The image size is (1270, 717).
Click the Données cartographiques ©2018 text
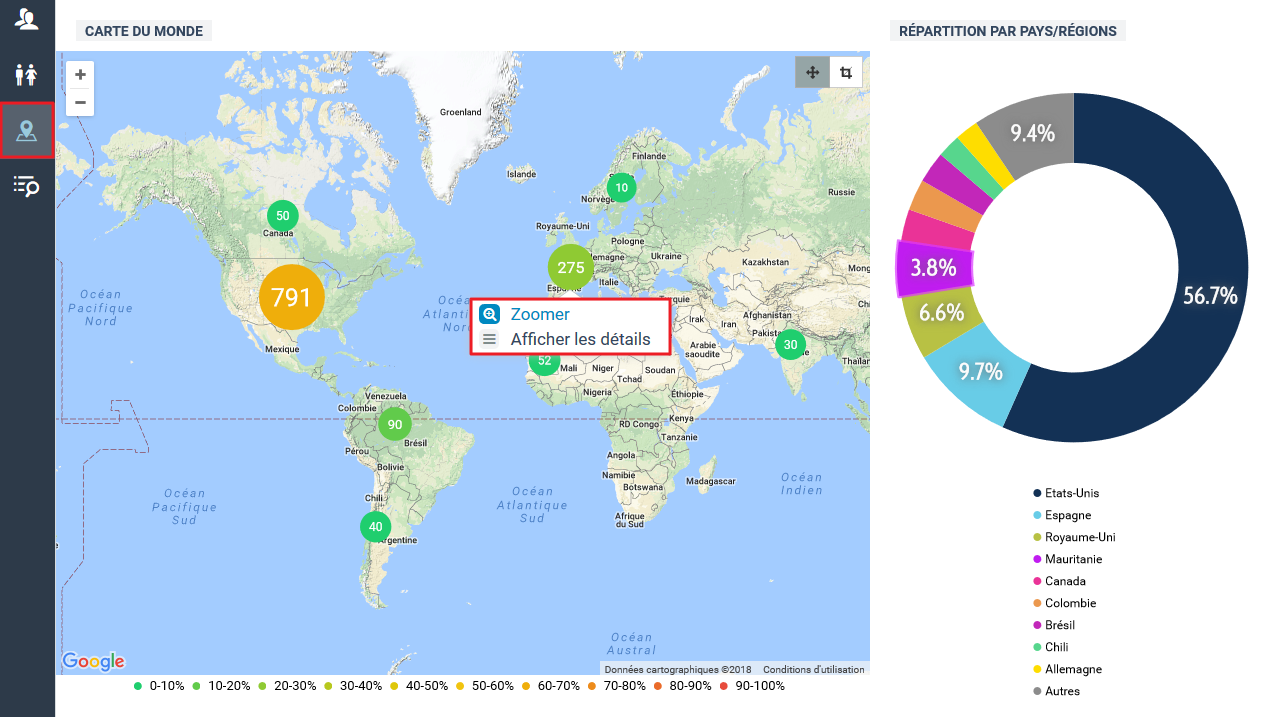coord(678,670)
